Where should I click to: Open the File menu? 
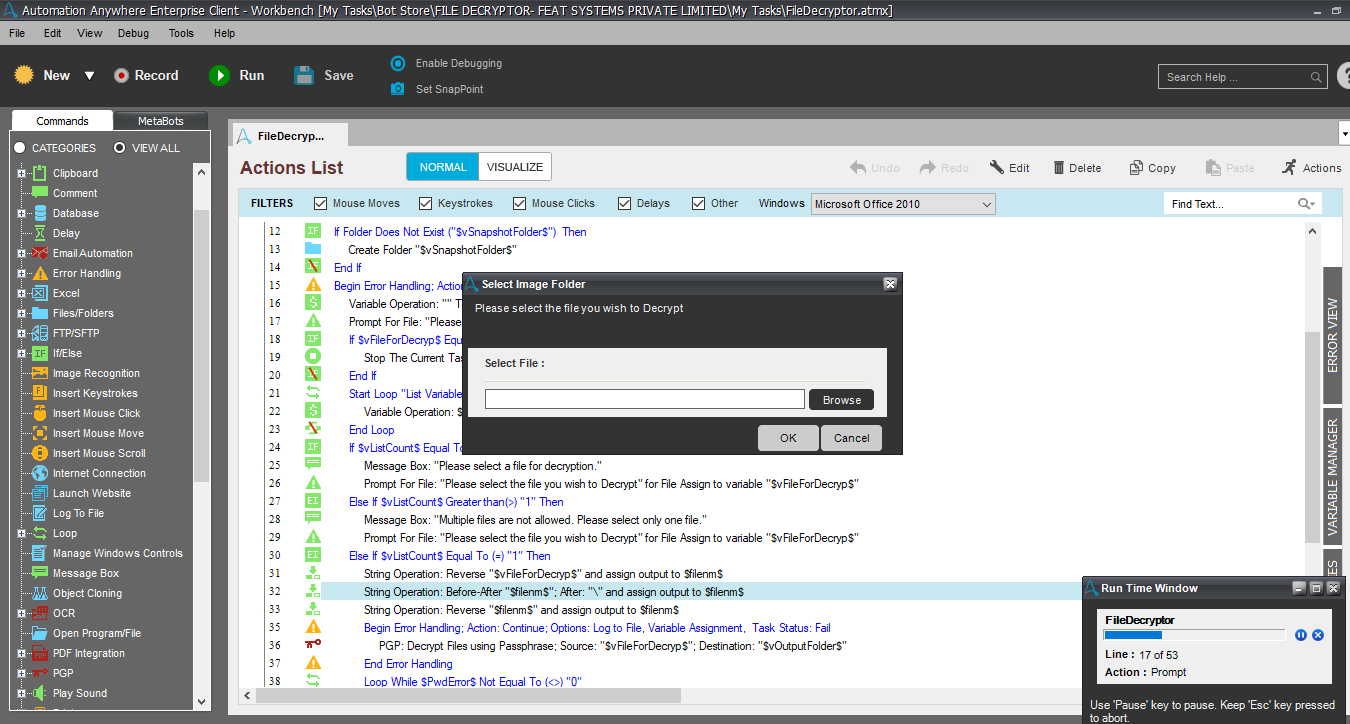[17, 33]
